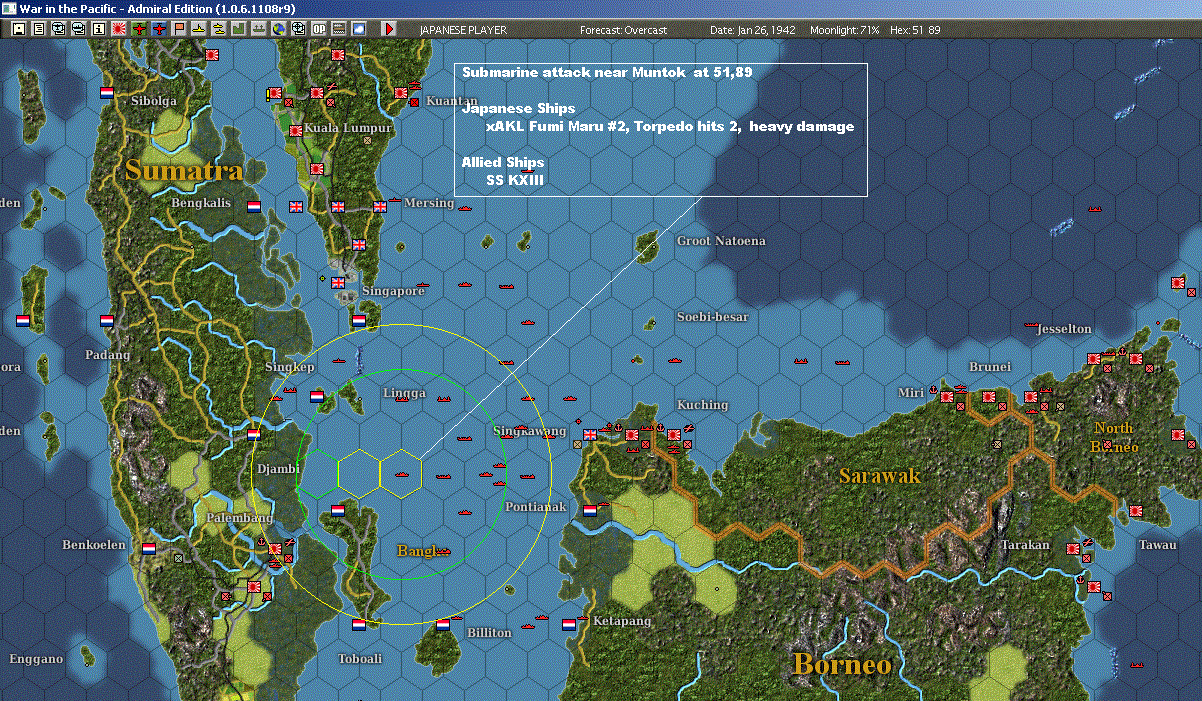Viewport: 1202px width, 701px height.
Task: Select the Dutch flag left of Ketapang
Action: pos(569,624)
